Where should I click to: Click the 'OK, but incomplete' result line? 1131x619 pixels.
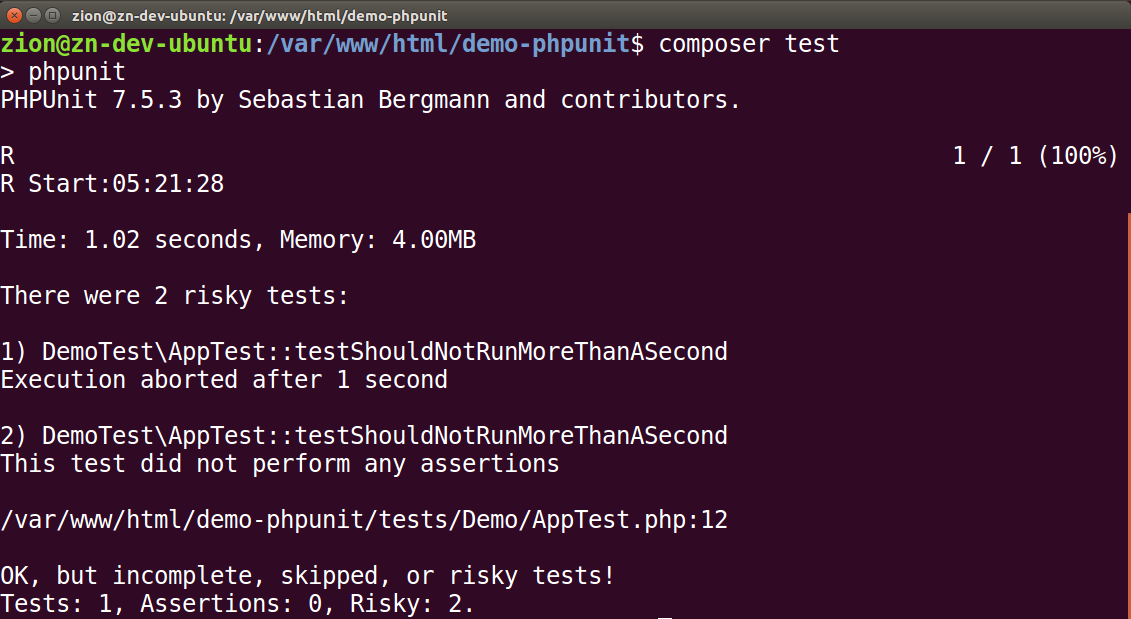(x=308, y=576)
